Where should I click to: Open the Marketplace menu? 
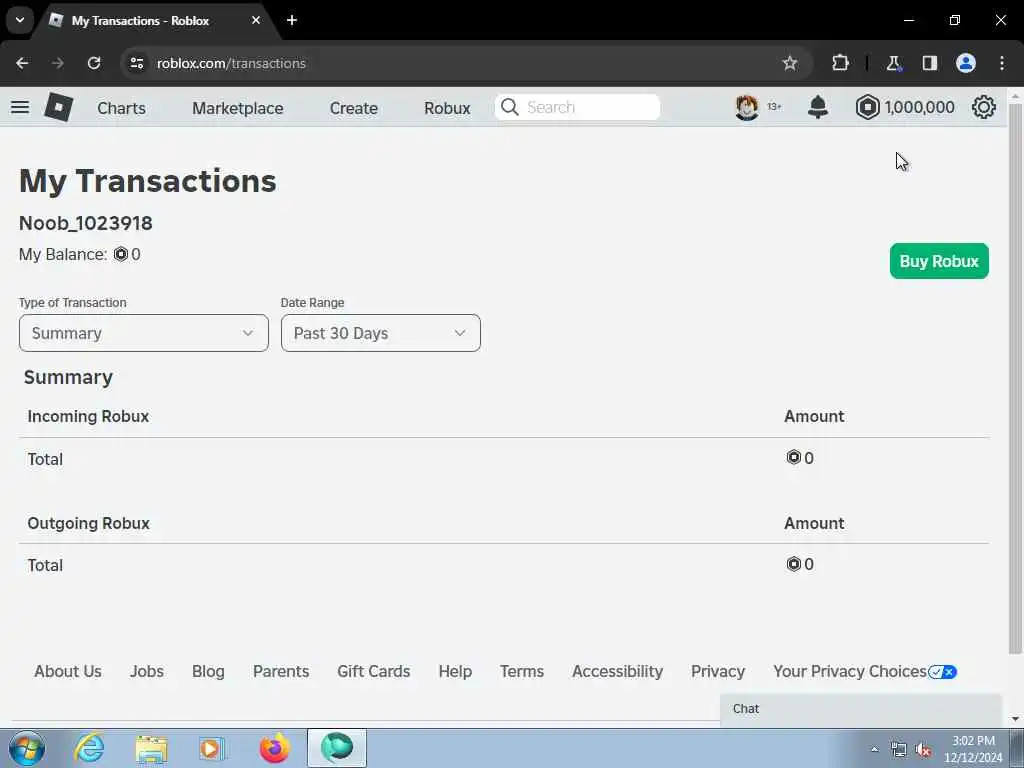(238, 108)
